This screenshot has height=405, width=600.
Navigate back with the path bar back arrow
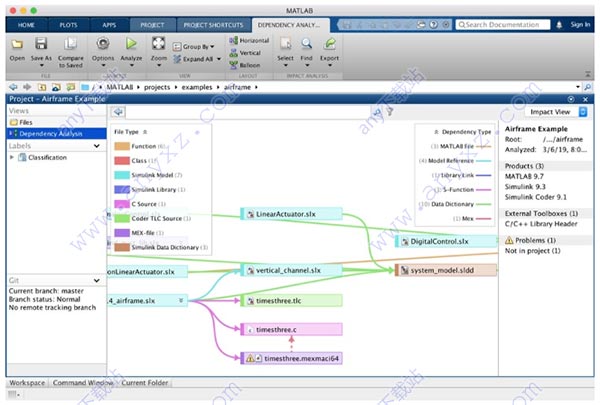pos(13,87)
